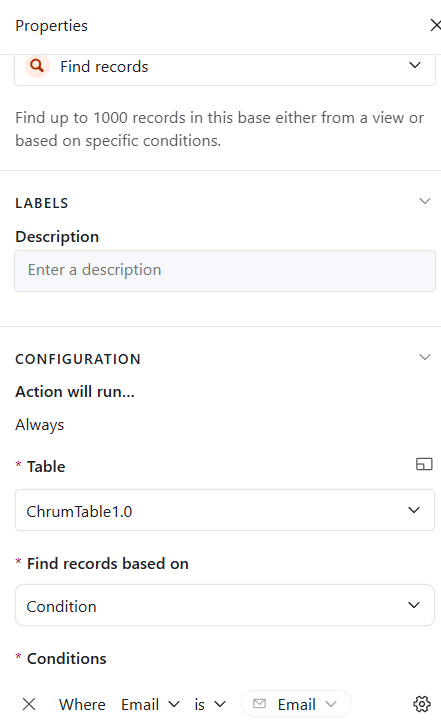This screenshot has width=441, height=727.
Task: Change the 'is' operator dropdown
Action: click(x=210, y=704)
